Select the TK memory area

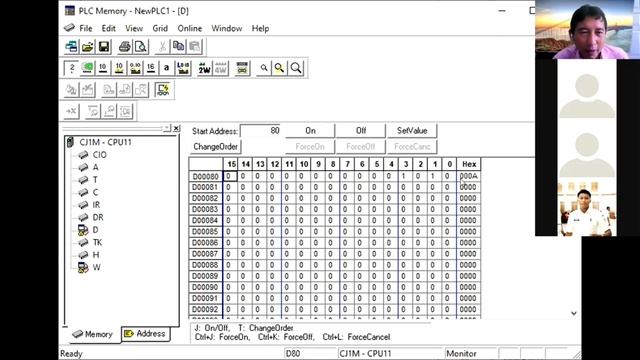(x=97, y=242)
